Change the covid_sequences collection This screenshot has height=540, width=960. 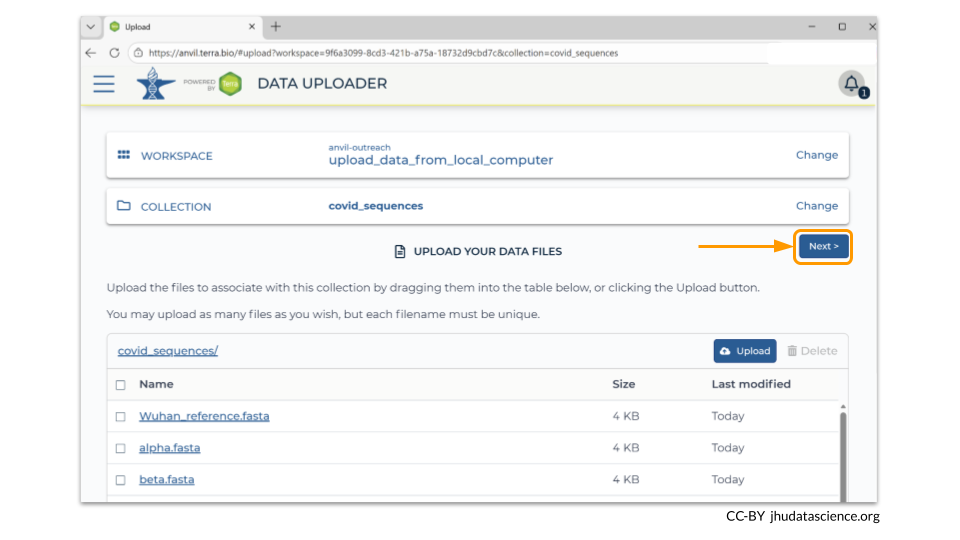click(x=817, y=206)
